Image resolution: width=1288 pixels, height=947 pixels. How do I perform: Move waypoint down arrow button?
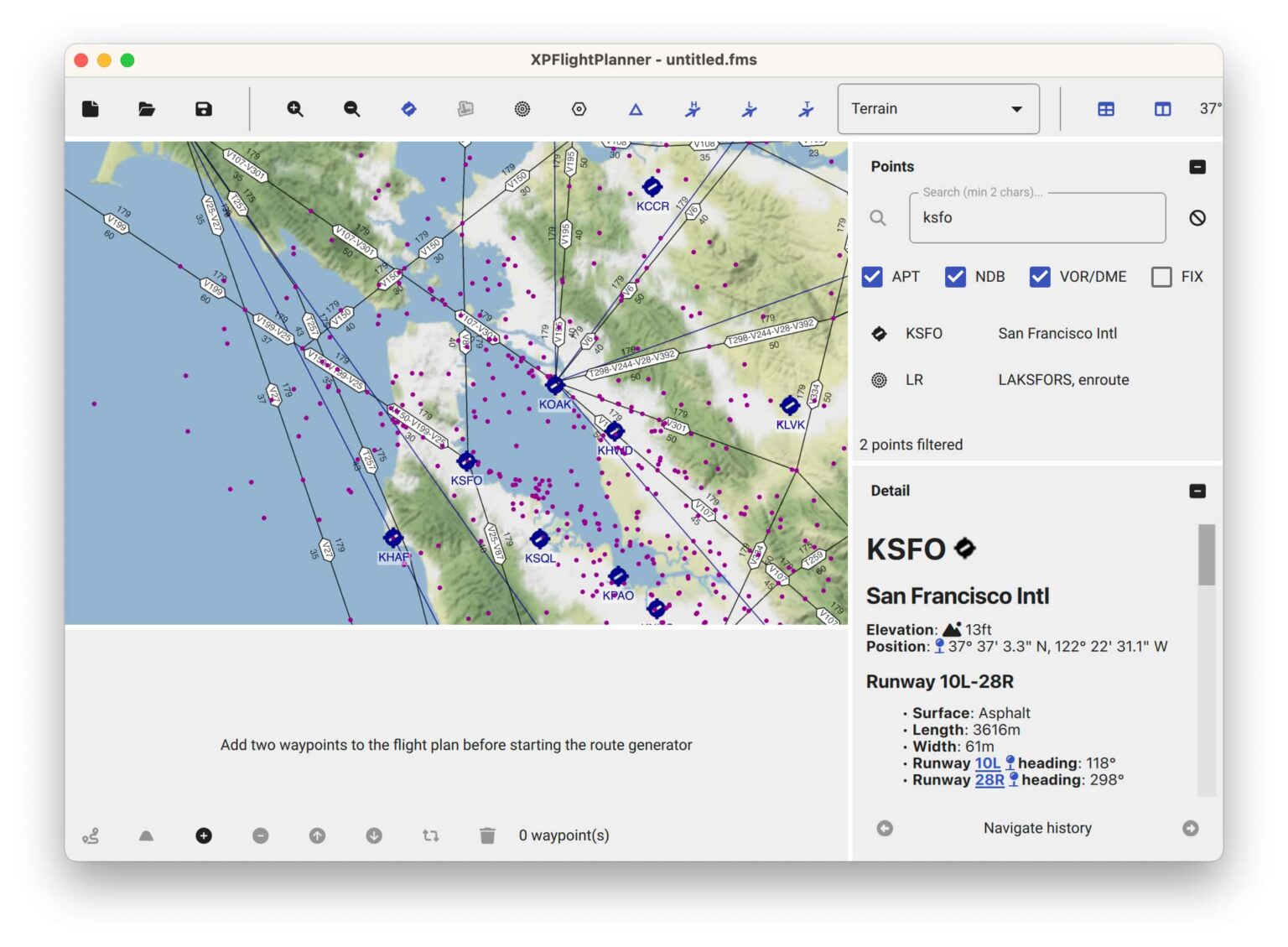click(374, 835)
